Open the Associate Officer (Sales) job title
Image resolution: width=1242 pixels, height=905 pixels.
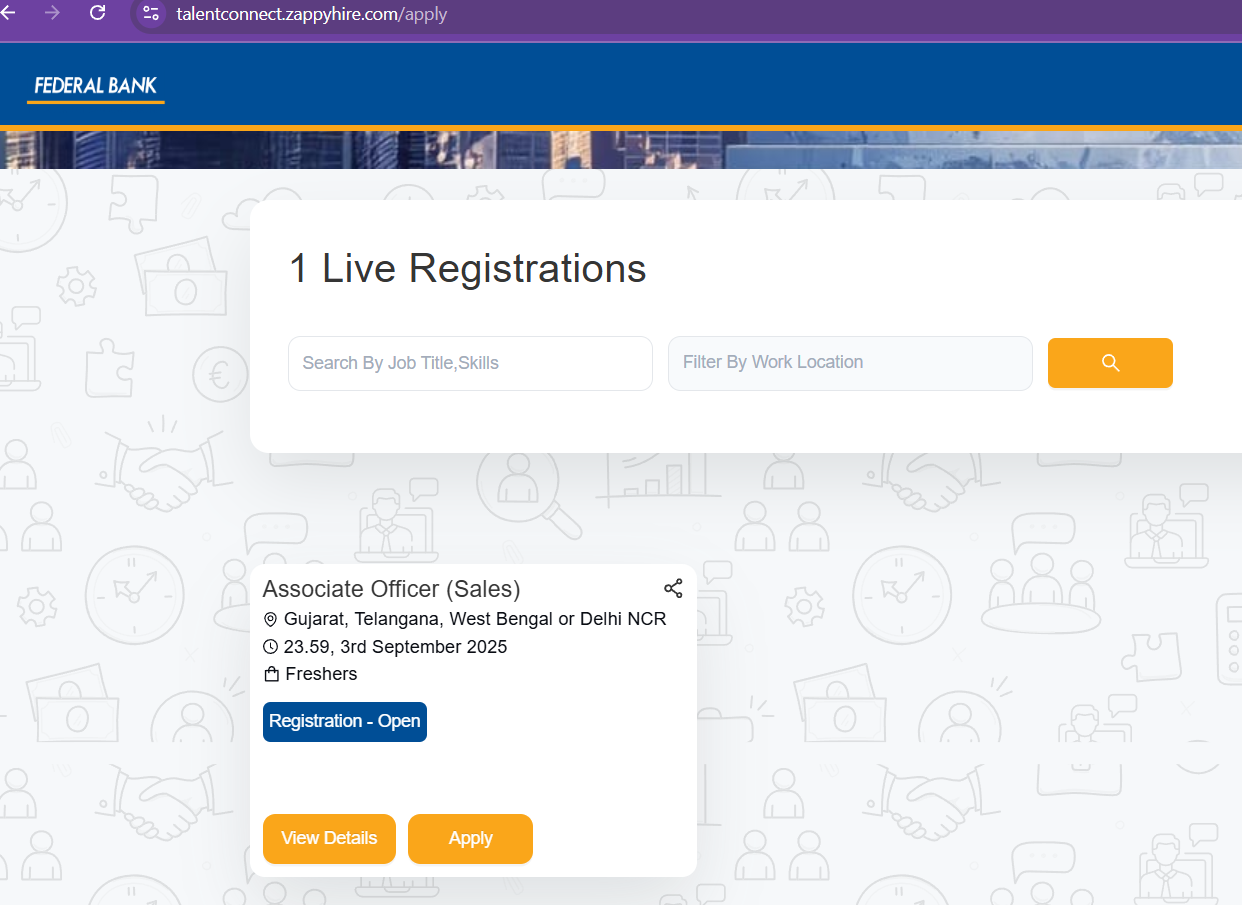pyautogui.click(x=391, y=589)
